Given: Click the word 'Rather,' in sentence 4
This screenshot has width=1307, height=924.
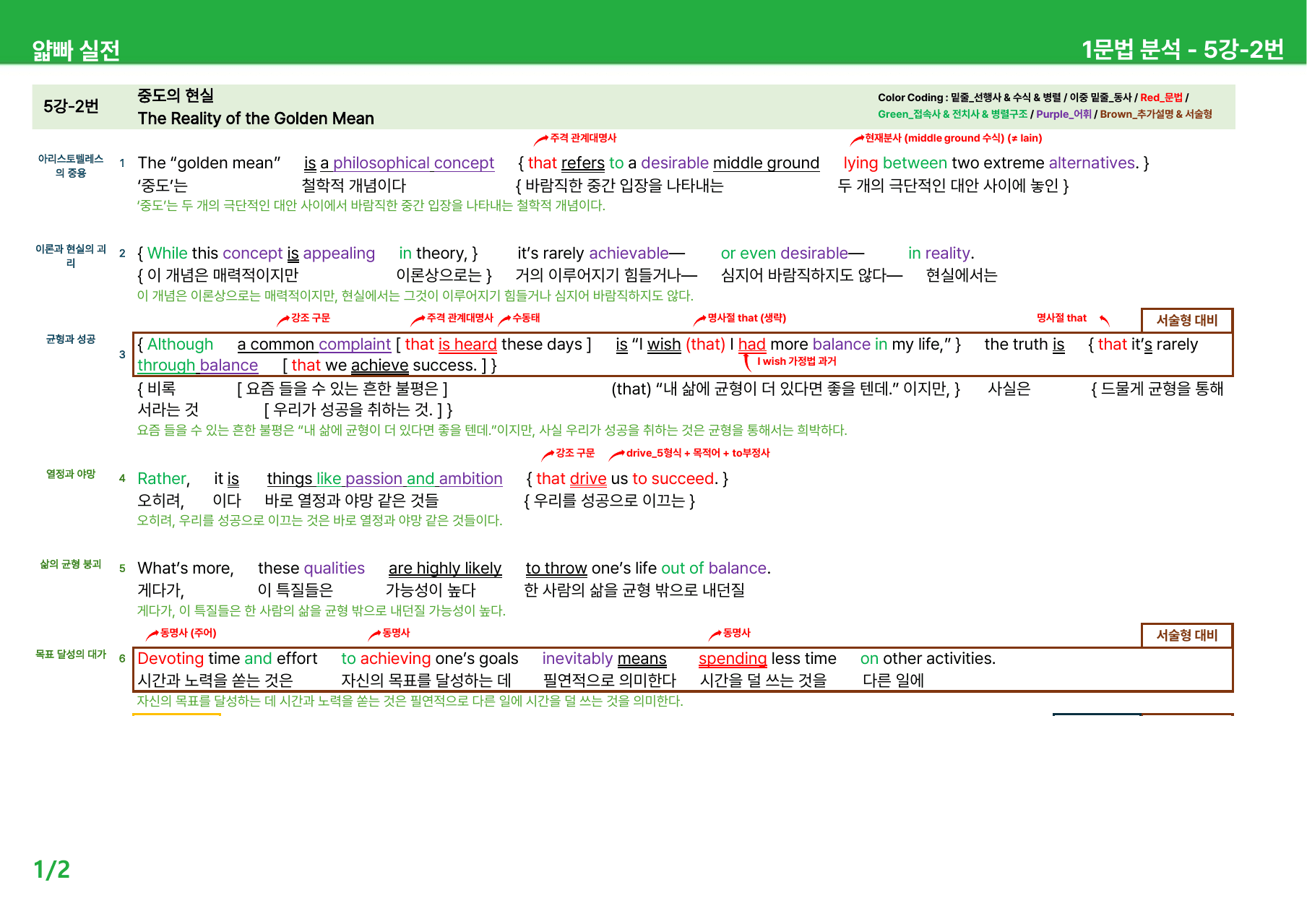Looking at the screenshot, I should (x=164, y=479).
